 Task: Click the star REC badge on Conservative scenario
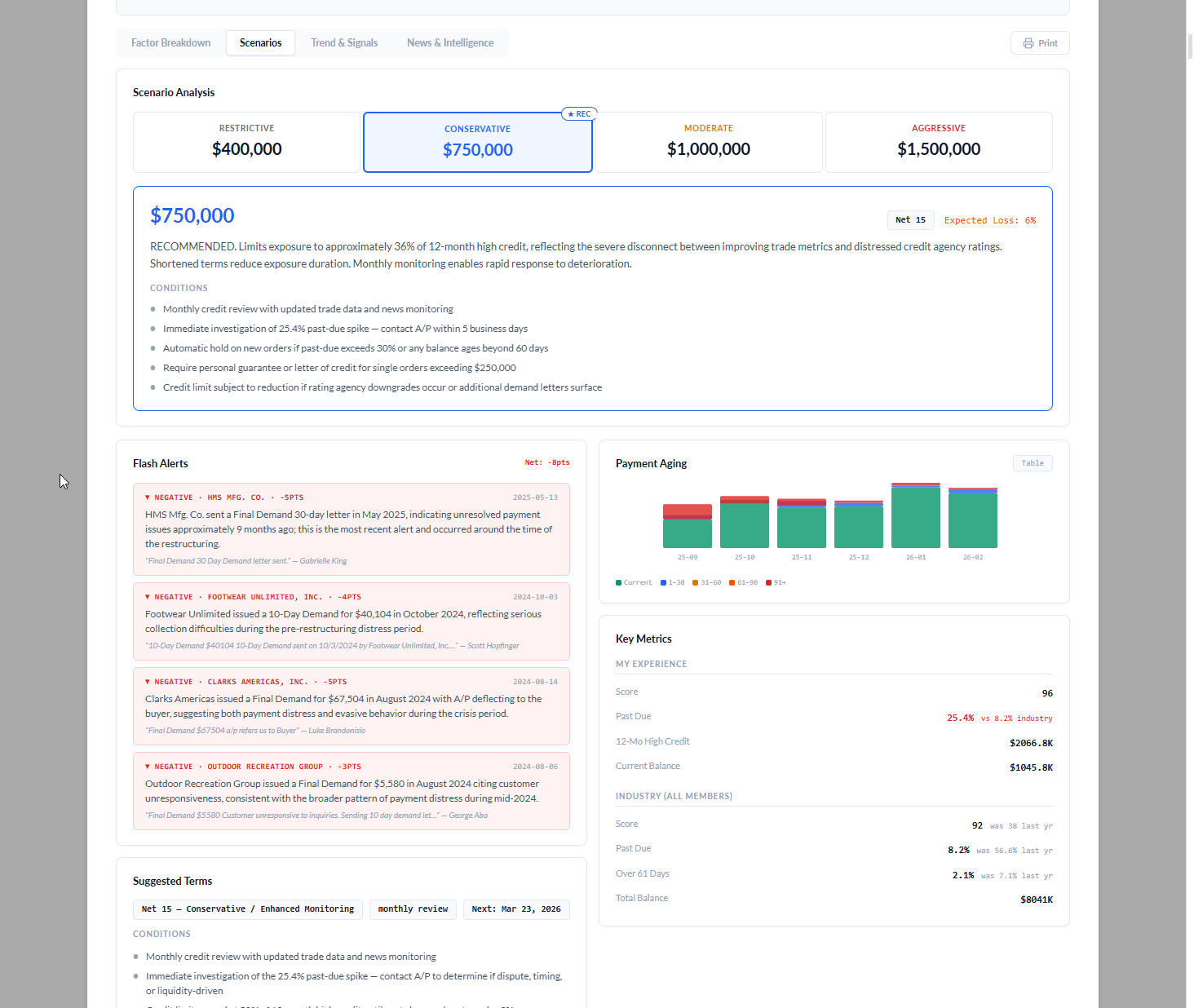579,113
